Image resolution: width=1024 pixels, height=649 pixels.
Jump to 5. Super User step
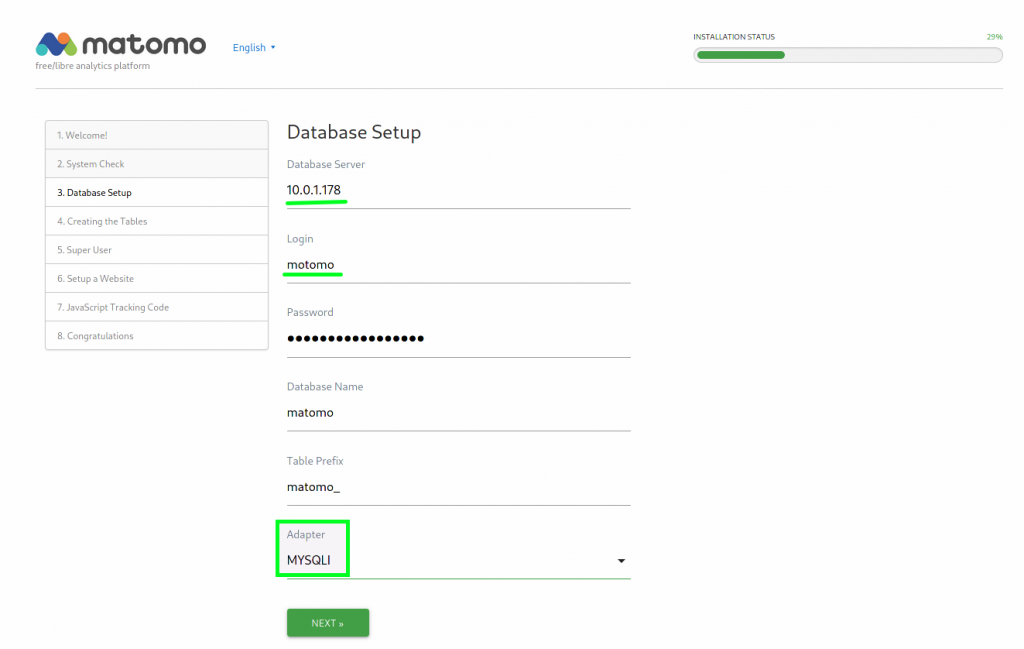click(157, 250)
